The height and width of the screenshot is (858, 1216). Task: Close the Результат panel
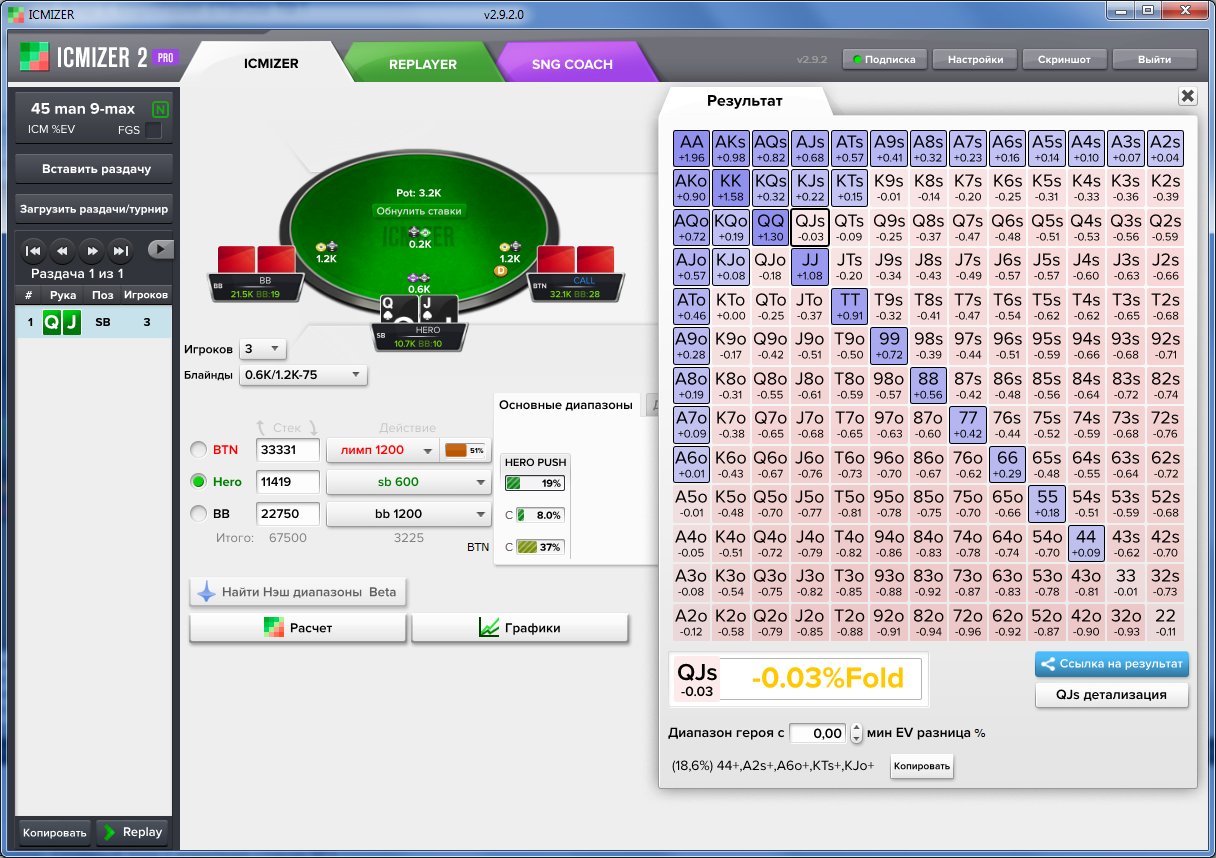point(1187,96)
